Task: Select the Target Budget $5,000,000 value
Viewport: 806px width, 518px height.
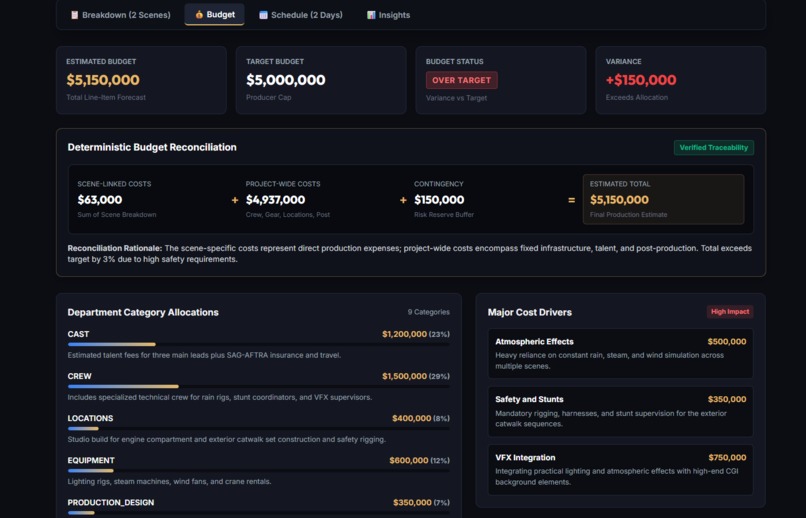Action: pos(285,80)
